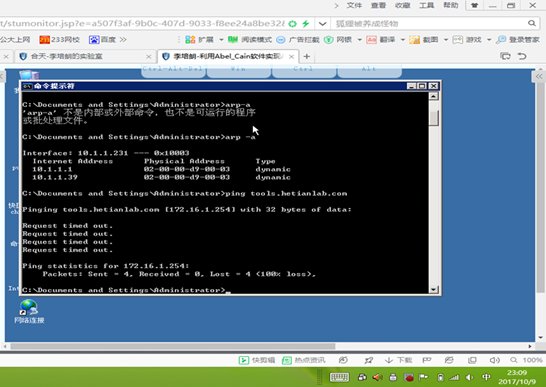The height and width of the screenshot is (387, 546).
Task: Click the lightning speed-mode icon
Action: (x=306, y=24)
